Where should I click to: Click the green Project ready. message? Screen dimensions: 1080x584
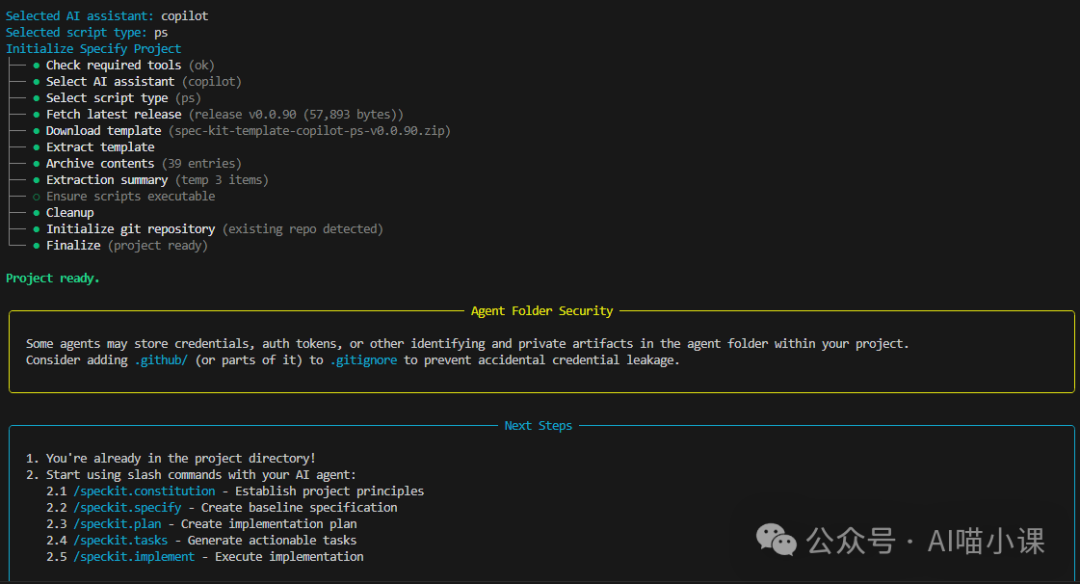click(x=53, y=278)
